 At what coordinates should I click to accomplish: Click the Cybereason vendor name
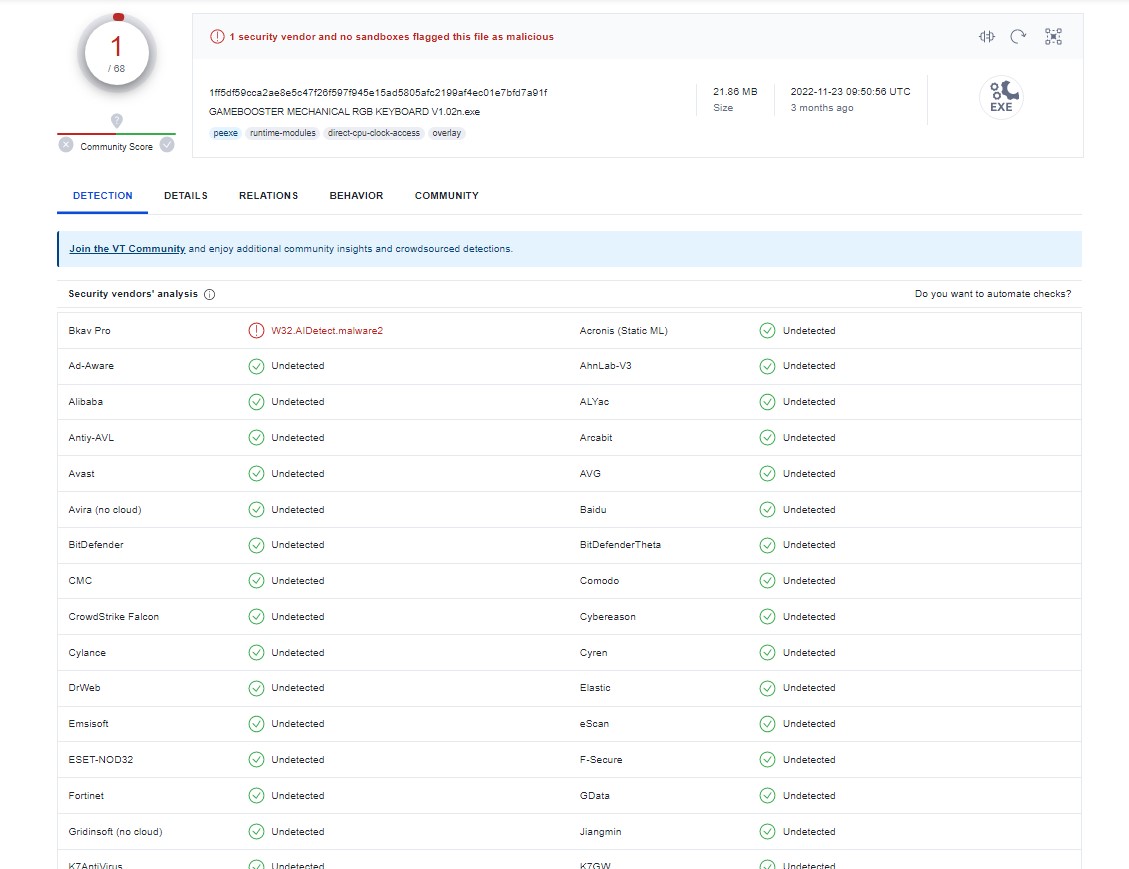[x=608, y=617]
